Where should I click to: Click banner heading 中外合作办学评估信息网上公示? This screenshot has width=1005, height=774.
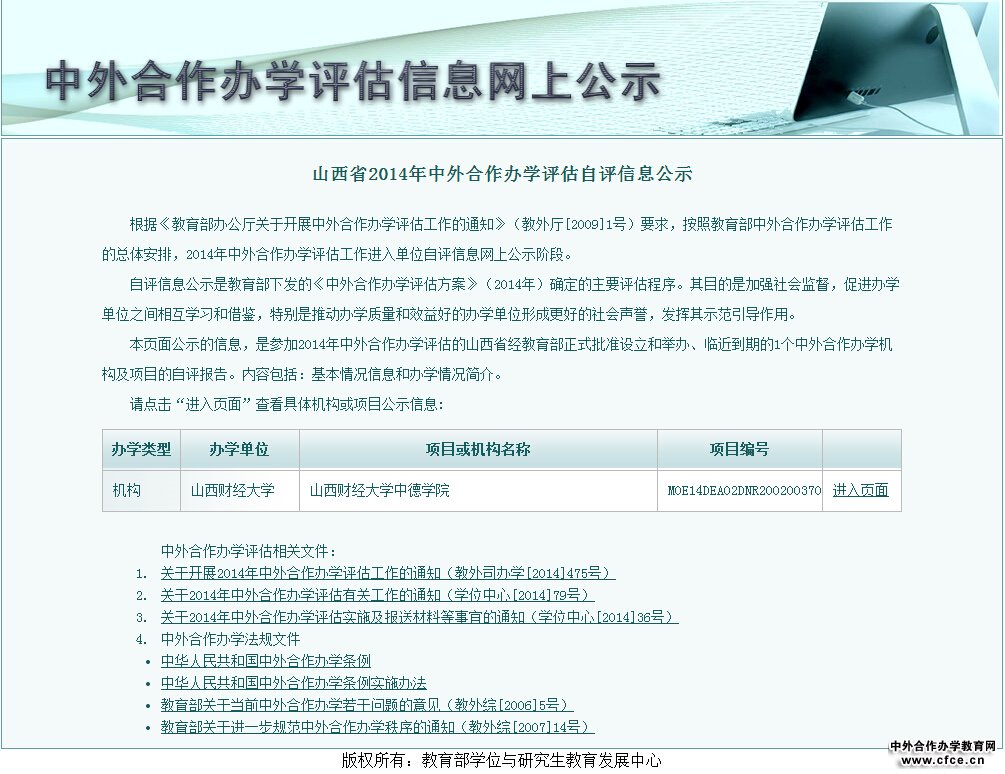[353, 81]
